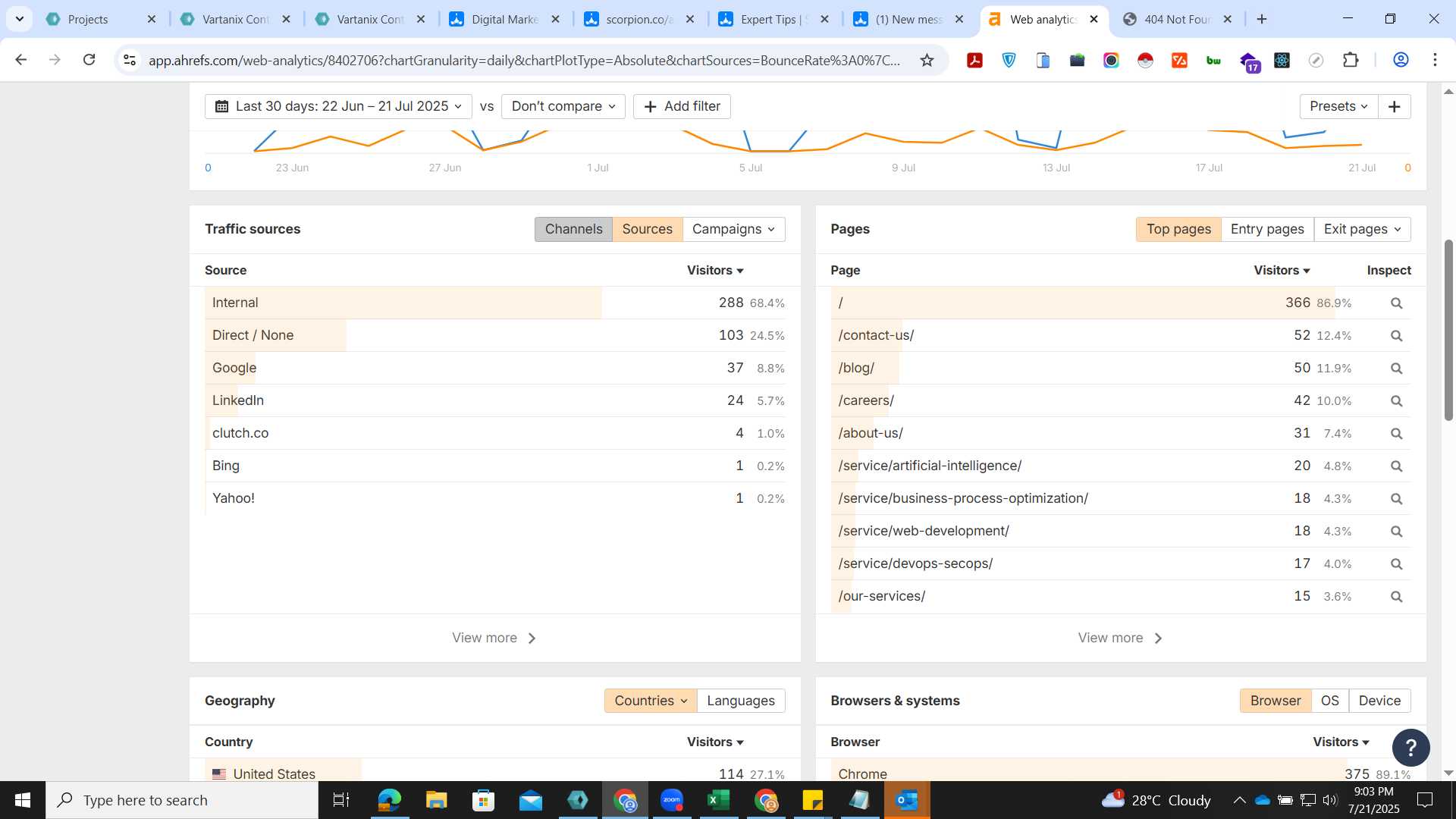This screenshot has height=819, width=1456.
Task: Switch to the Digital Marke browser tab
Action: point(504,20)
